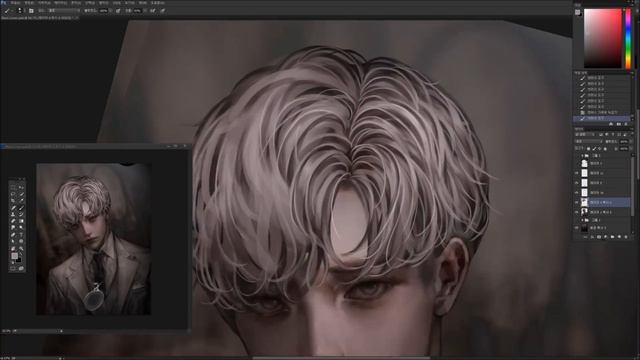
Task: Enable airbrush mode in options bar
Action: click(153, 11)
